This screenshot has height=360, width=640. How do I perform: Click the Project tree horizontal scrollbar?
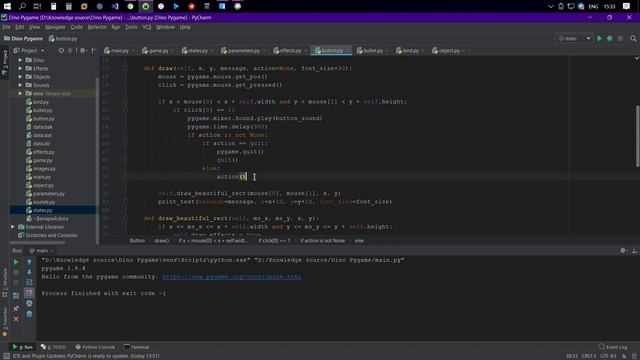point(38,243)
